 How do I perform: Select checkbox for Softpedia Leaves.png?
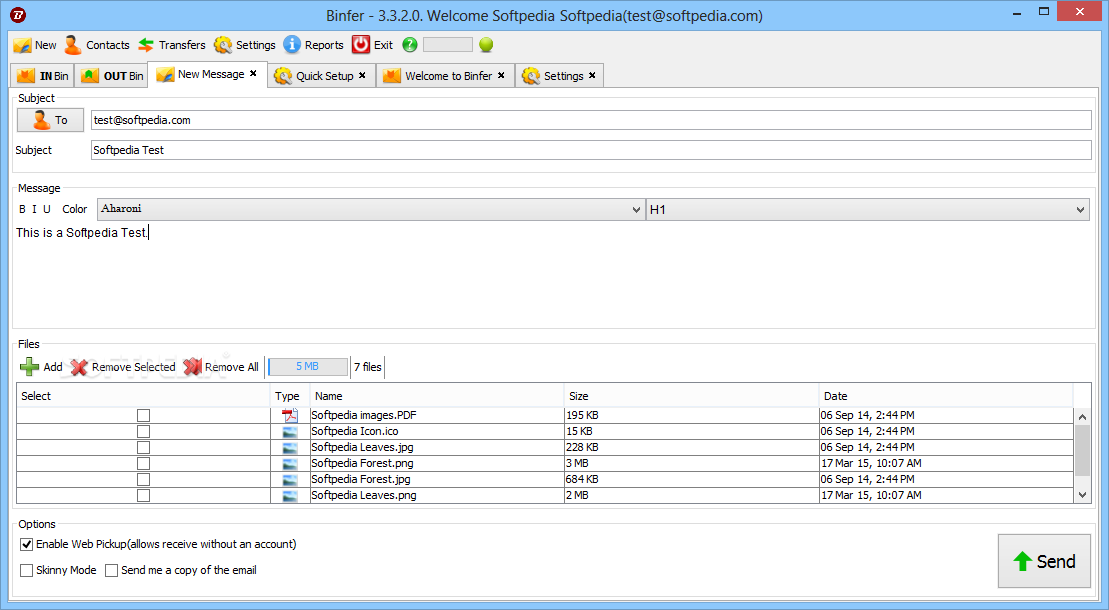point(144,495)
